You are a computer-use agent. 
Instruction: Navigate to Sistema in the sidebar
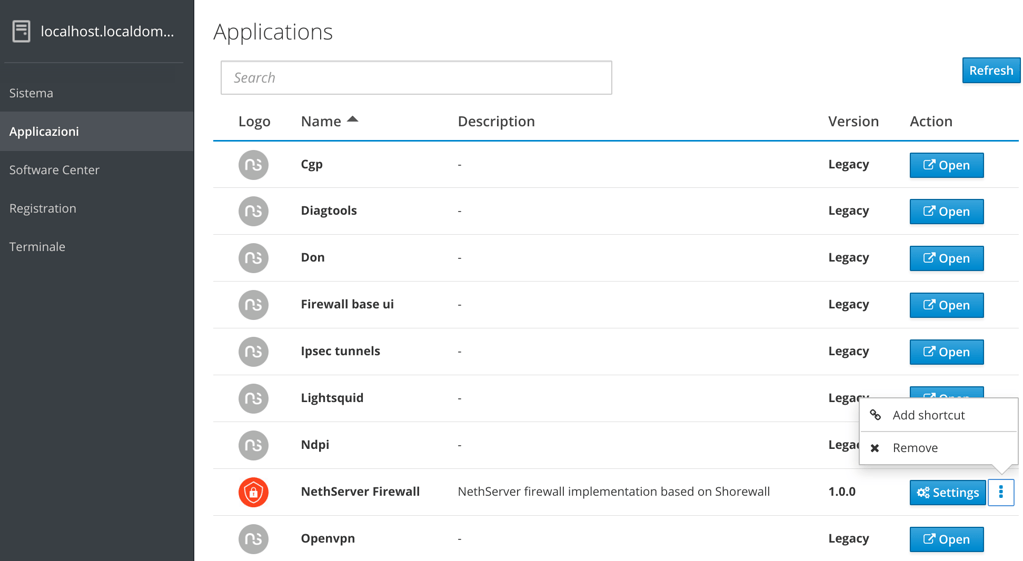pyautogui.click(x=31, y=93)
